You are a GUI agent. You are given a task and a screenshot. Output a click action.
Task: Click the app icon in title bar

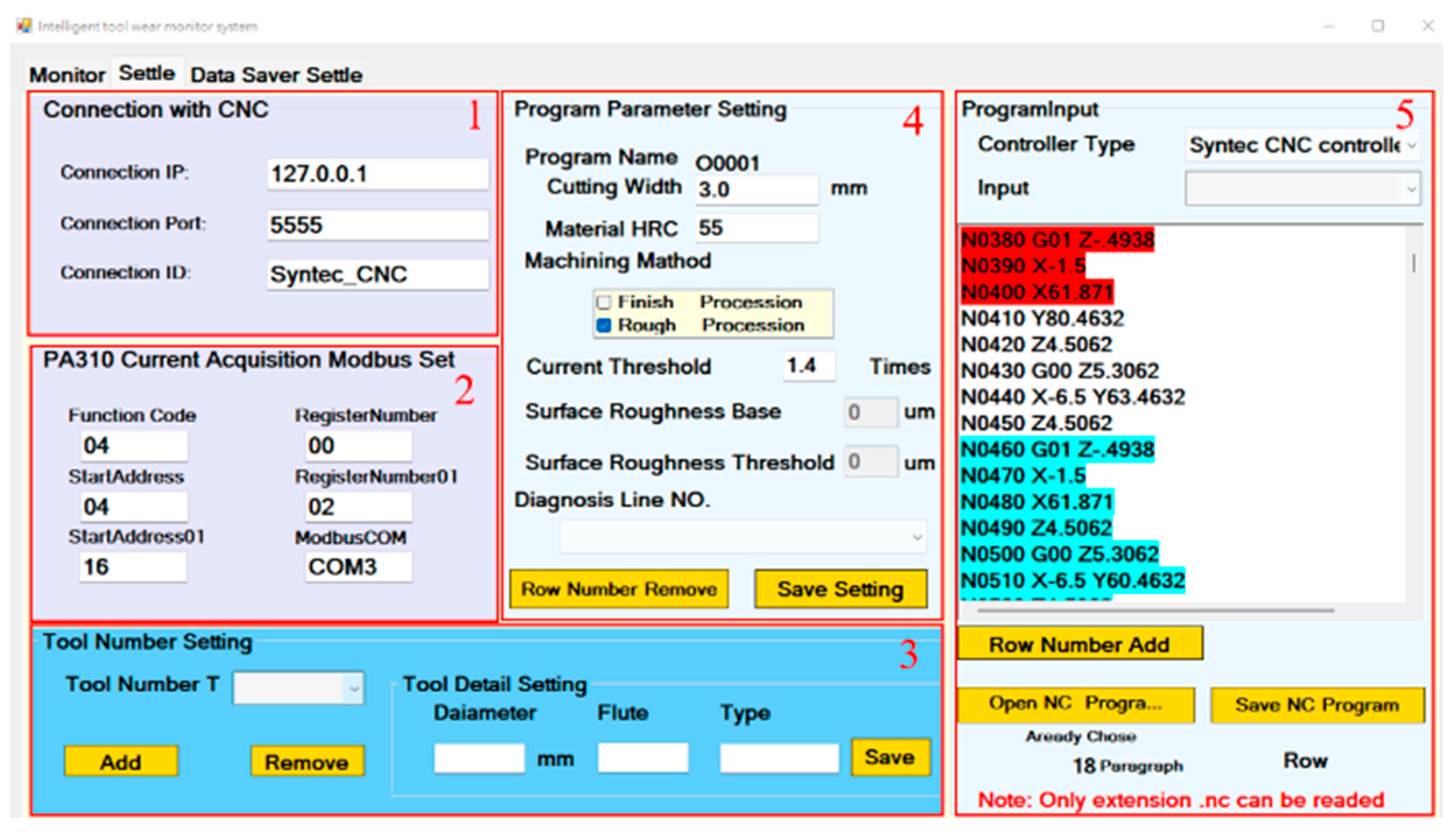pos(24,26)
